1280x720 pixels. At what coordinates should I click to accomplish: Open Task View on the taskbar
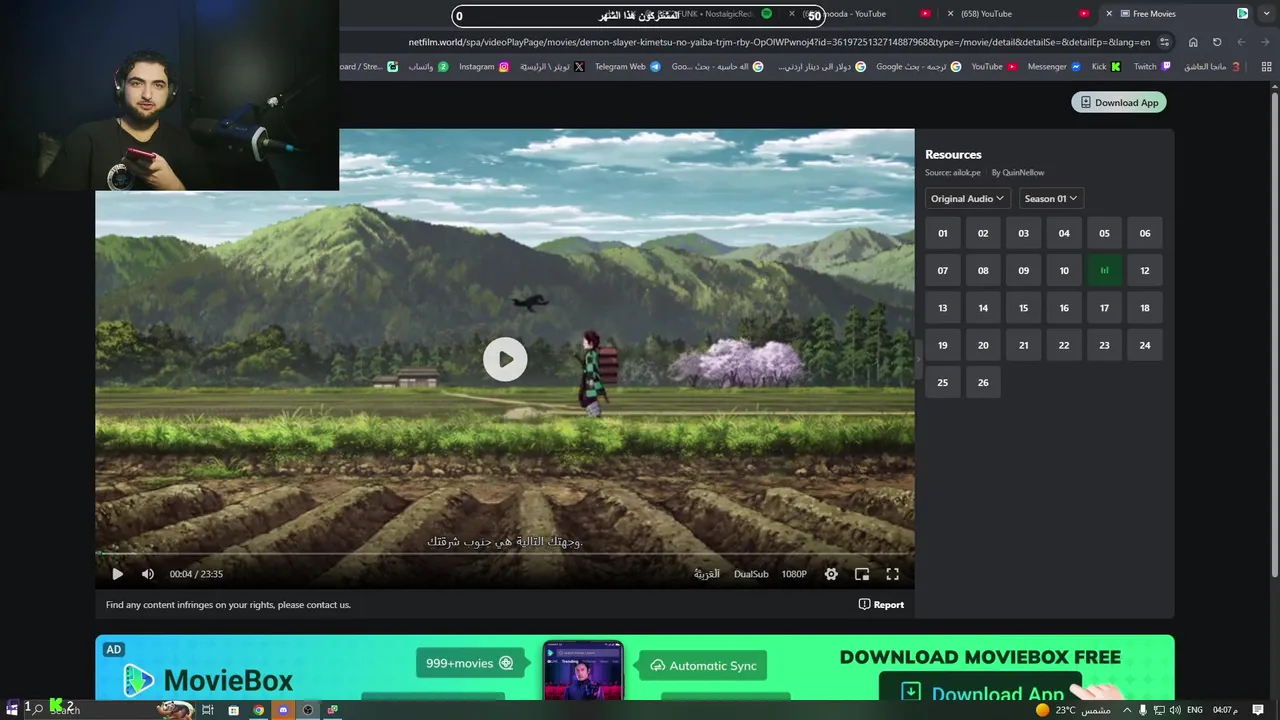(208, 710)
